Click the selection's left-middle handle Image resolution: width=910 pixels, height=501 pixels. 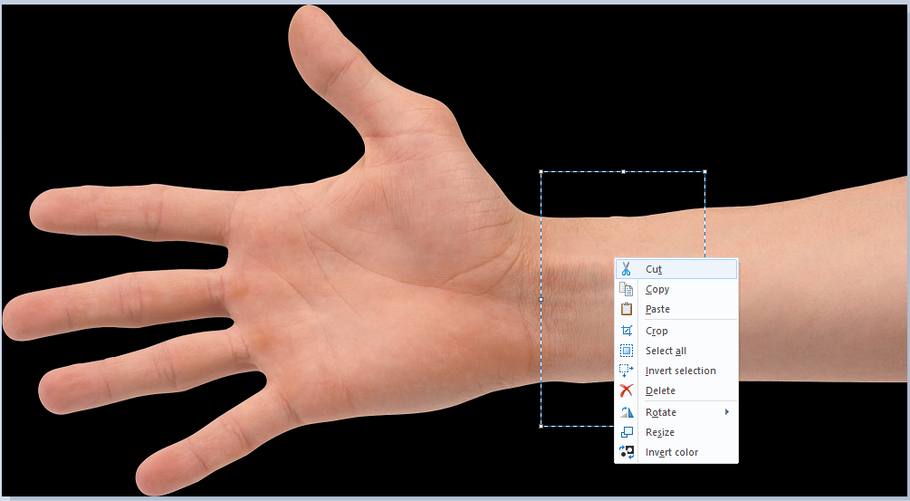(541, 299)
